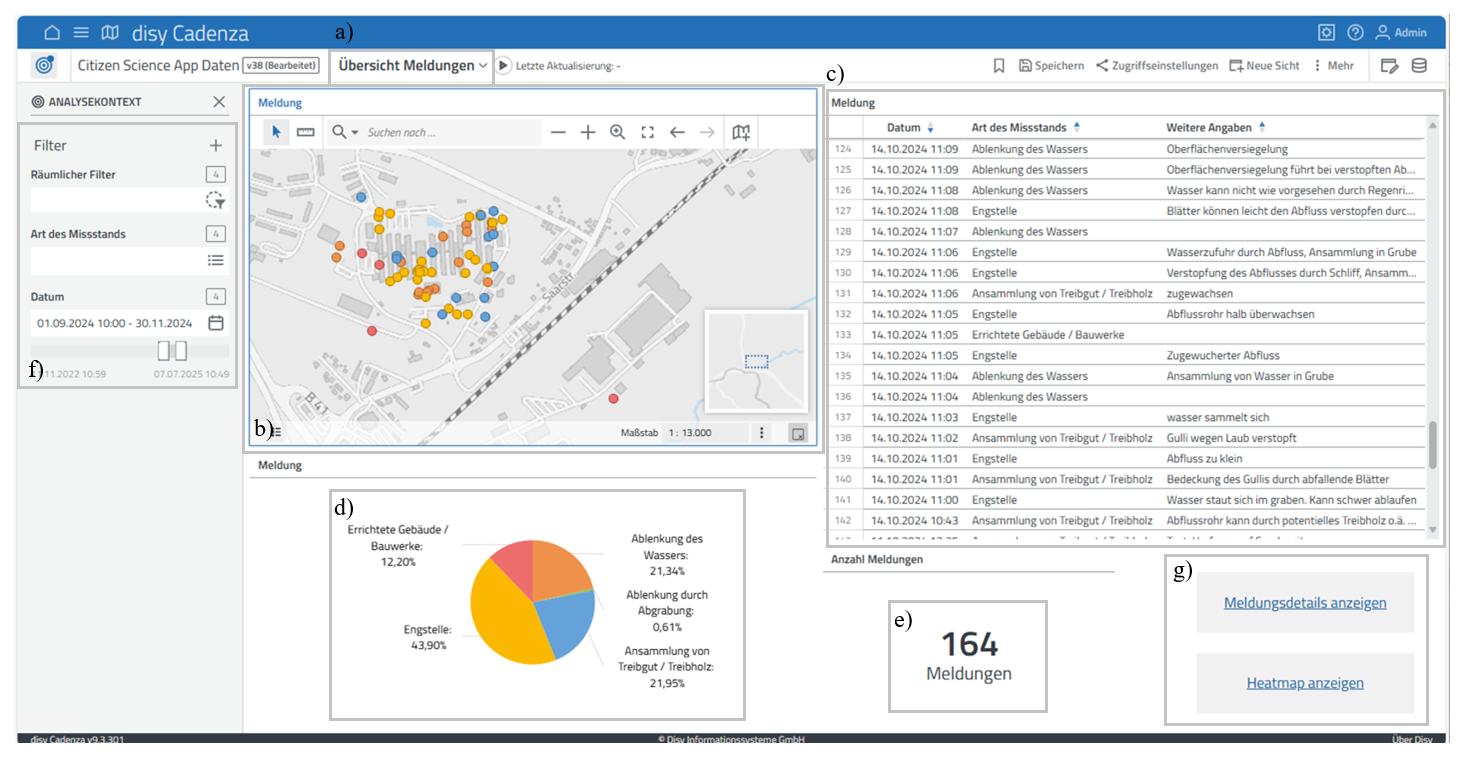The width and height of the screenshot is (1464, 757).
Task: Open the Admin user menu
Action: tap(1401, 32)
